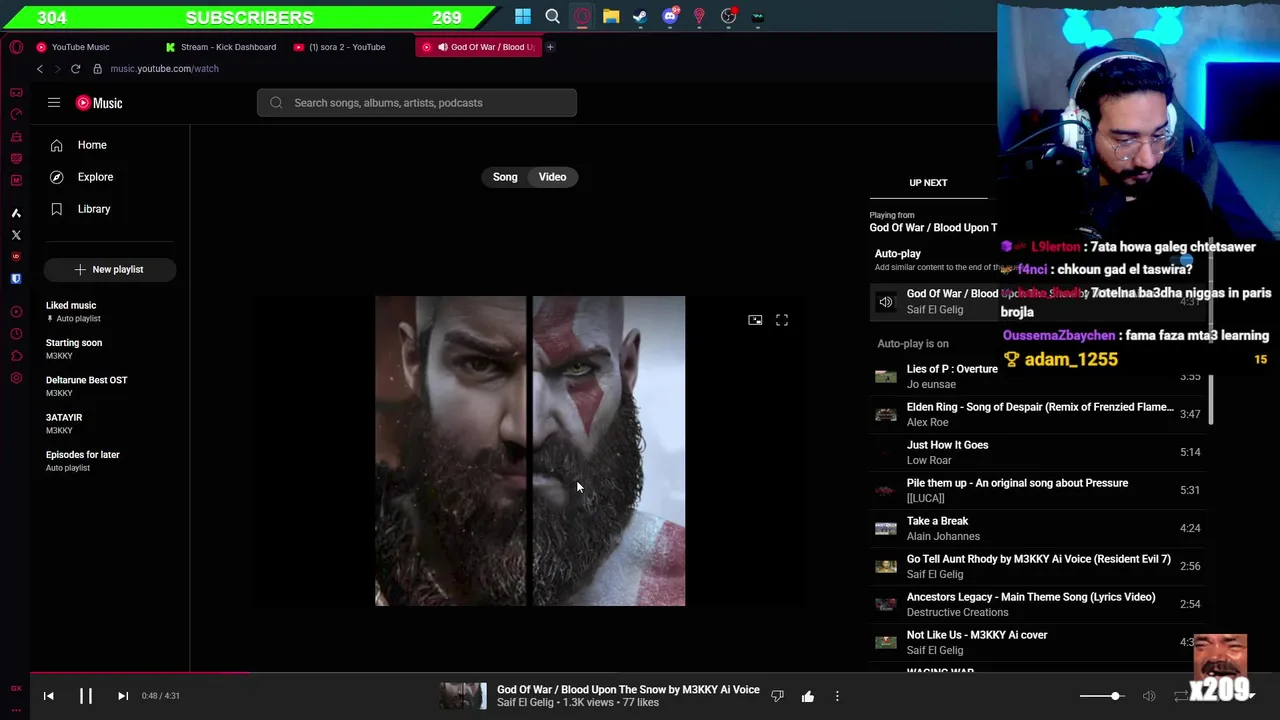Viewport: 1280px width, 720px height.
Task: Reload the current page
Action: tap(75, 69)
